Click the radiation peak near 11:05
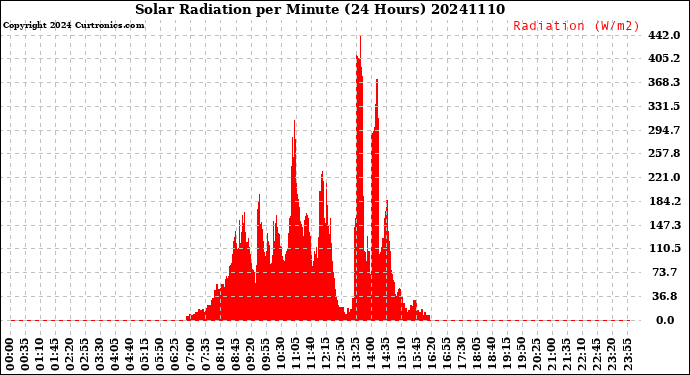 (294, 220)
